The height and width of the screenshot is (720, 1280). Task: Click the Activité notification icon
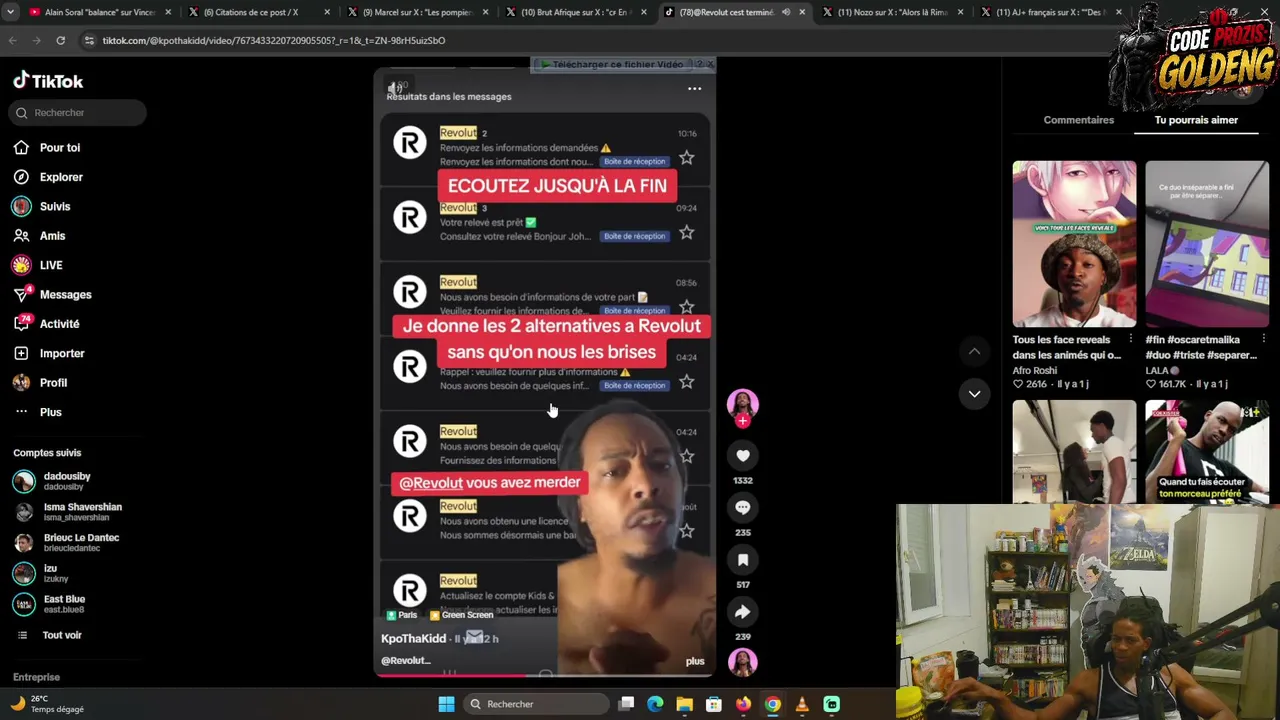click(21, 323)
